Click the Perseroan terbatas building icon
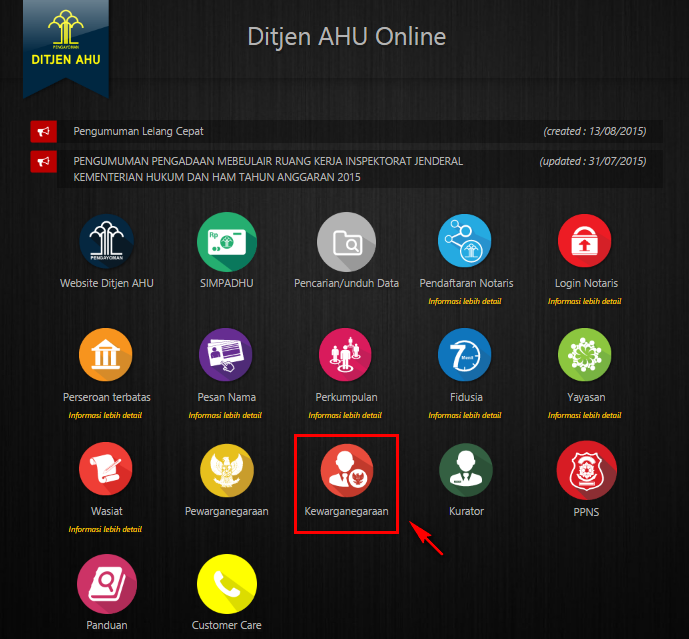This screenshot has height=639, width=689. click(x=107, y=357)
